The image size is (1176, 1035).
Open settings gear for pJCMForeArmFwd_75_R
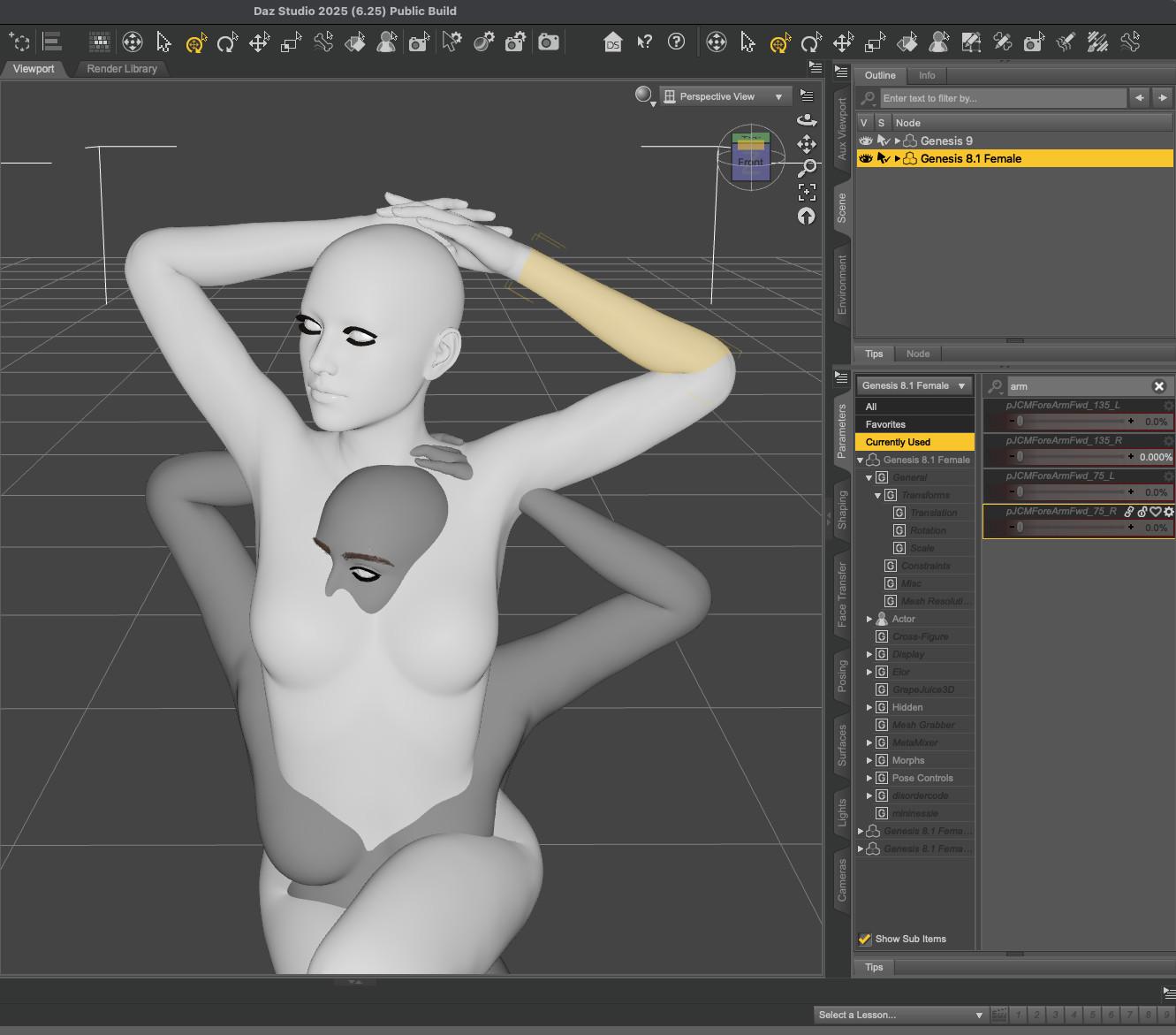pos(1168,512)
